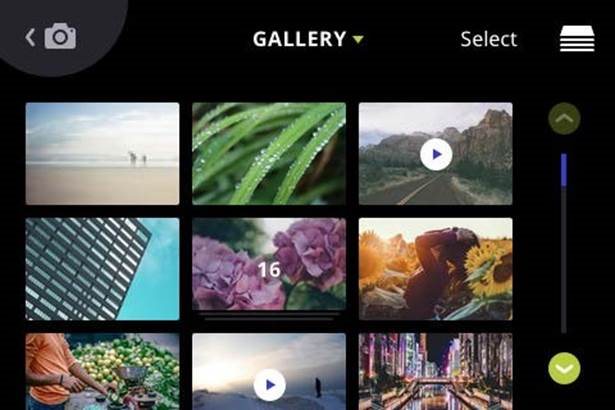Open the building against blue sky photo
This screenshot has width=615, height=410.
click(x=102, y=269)
